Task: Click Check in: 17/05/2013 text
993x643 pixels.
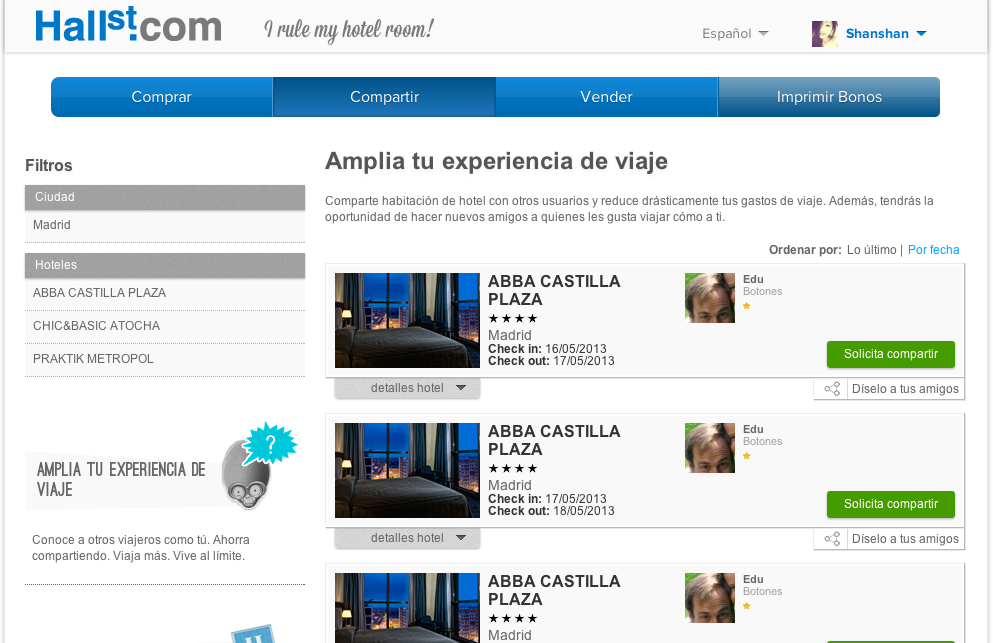Action: point(547,499)
